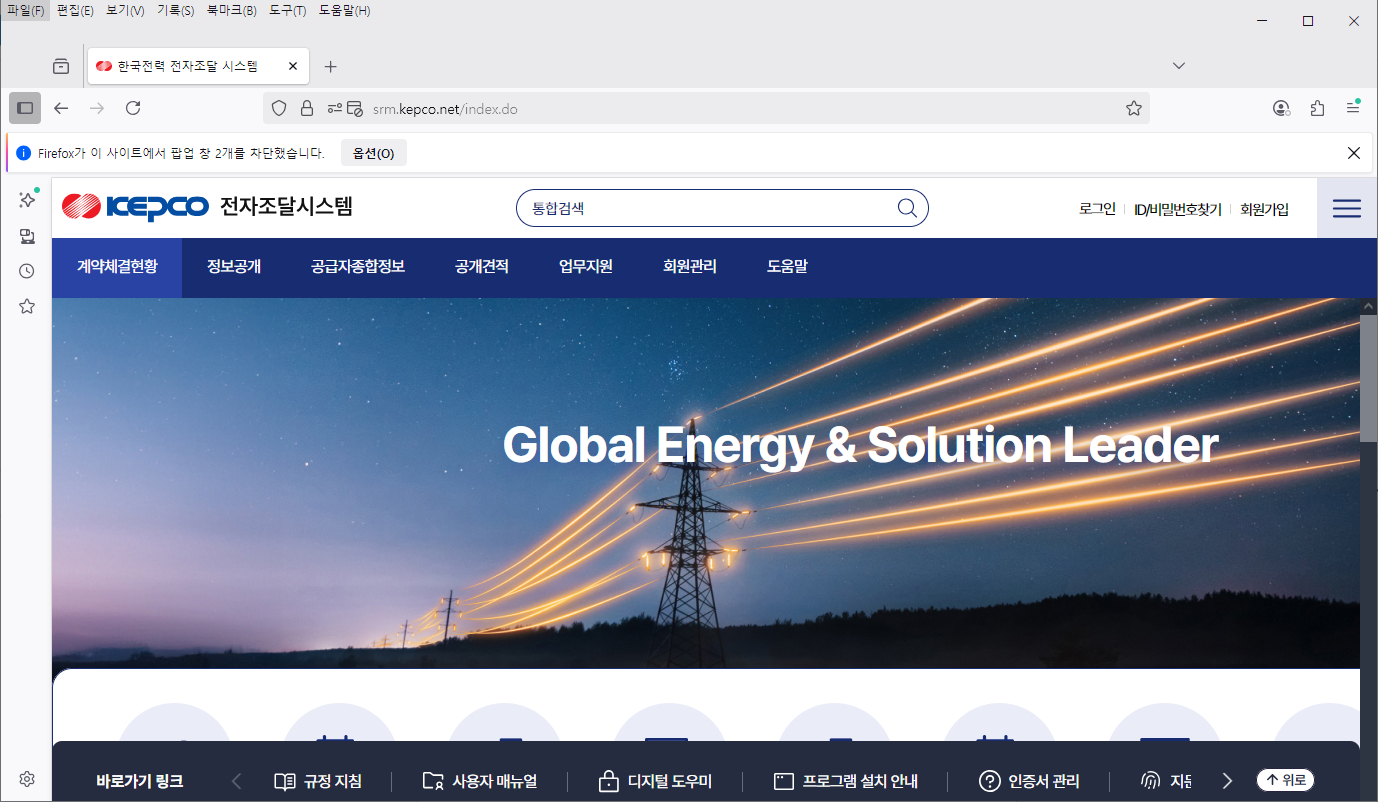The width and height of the screenshot is (1378, 802).
Task: Select the 공개견적 navigation tab
Action: [482, 267]
